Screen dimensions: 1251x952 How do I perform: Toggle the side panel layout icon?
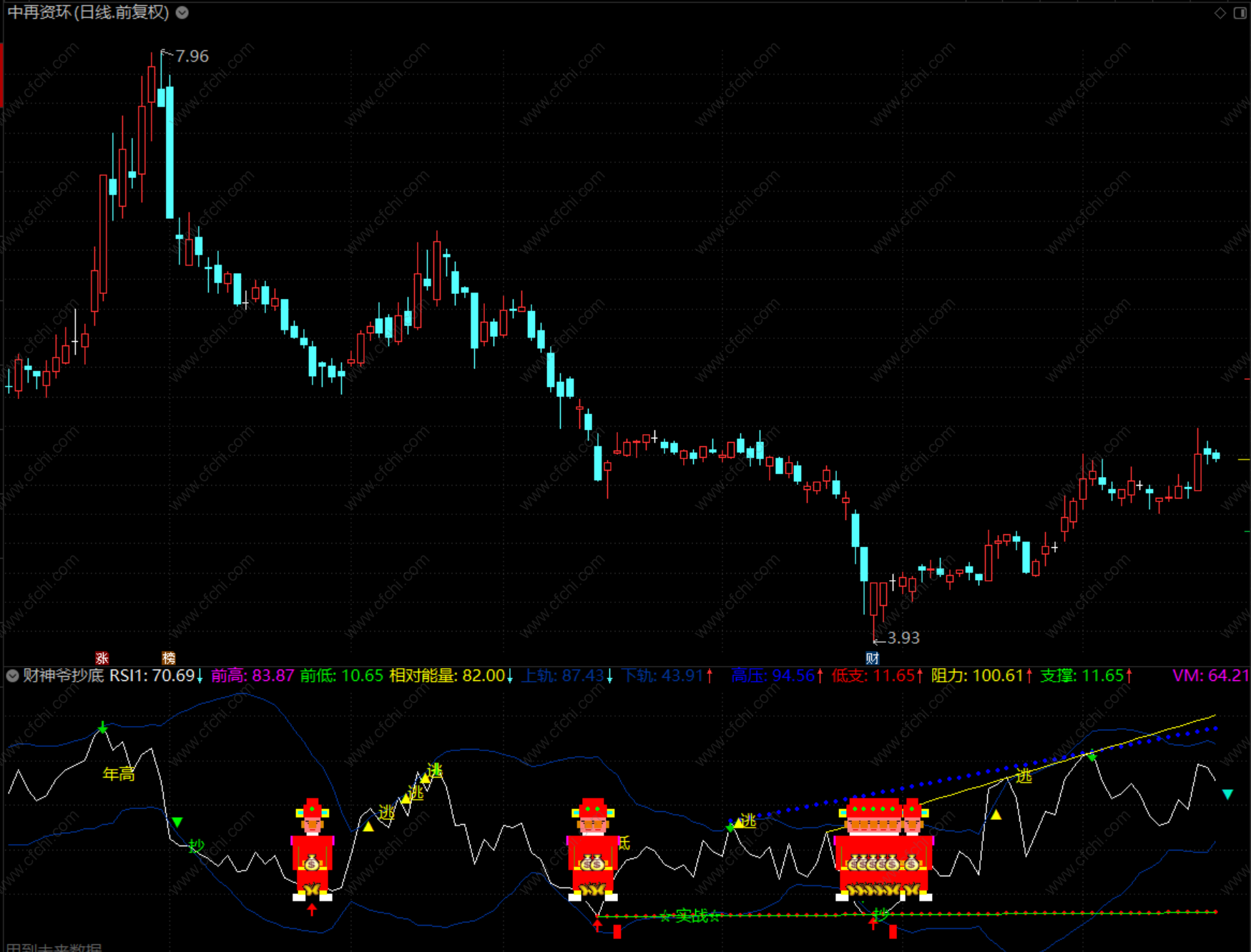point(1240,13)
